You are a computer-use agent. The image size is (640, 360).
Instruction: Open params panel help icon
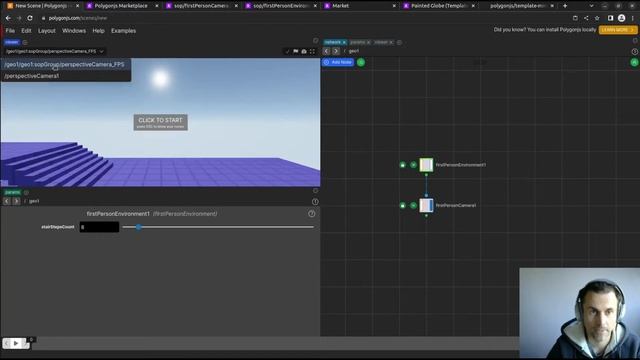(315, 202)
